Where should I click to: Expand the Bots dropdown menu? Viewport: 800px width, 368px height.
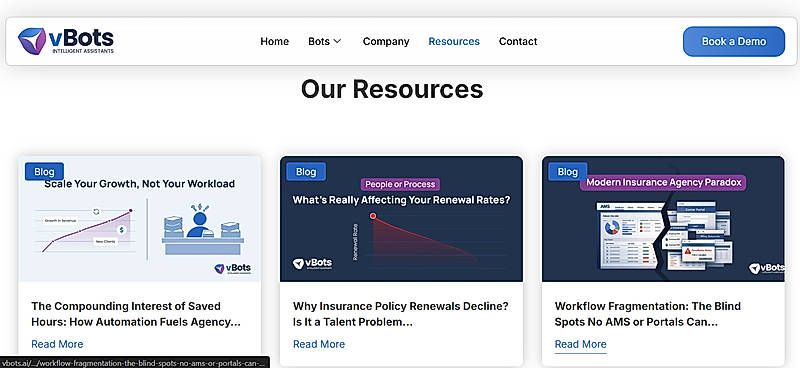coord(324,41)
